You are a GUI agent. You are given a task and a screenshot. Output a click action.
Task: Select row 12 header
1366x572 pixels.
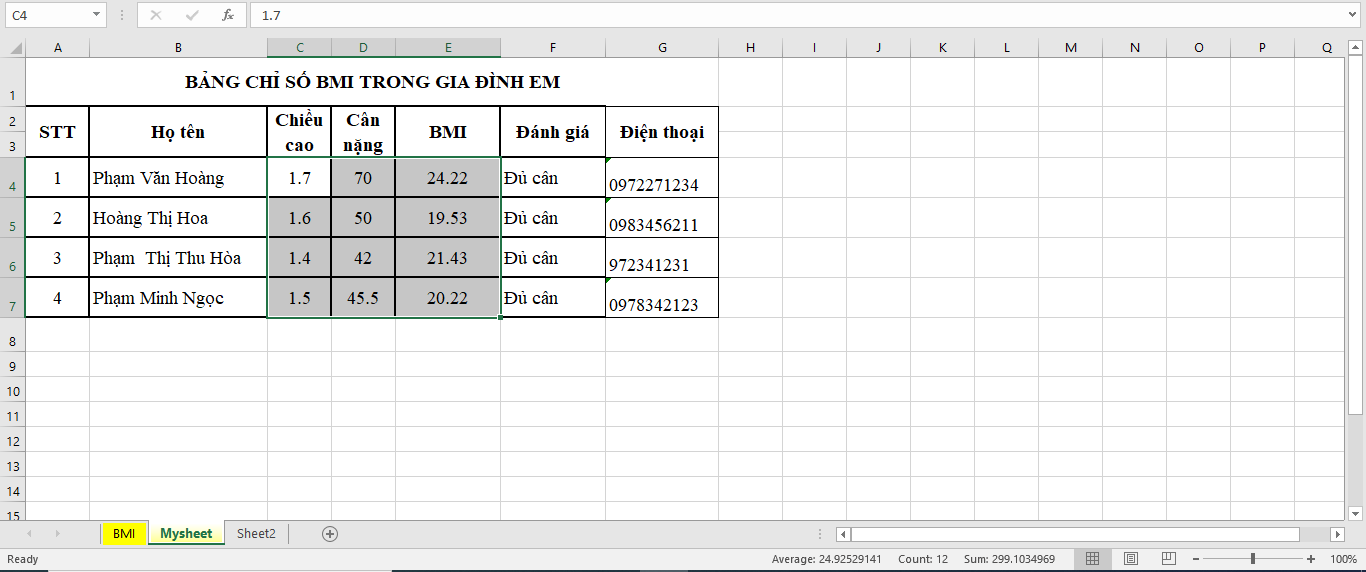(12, 440)
